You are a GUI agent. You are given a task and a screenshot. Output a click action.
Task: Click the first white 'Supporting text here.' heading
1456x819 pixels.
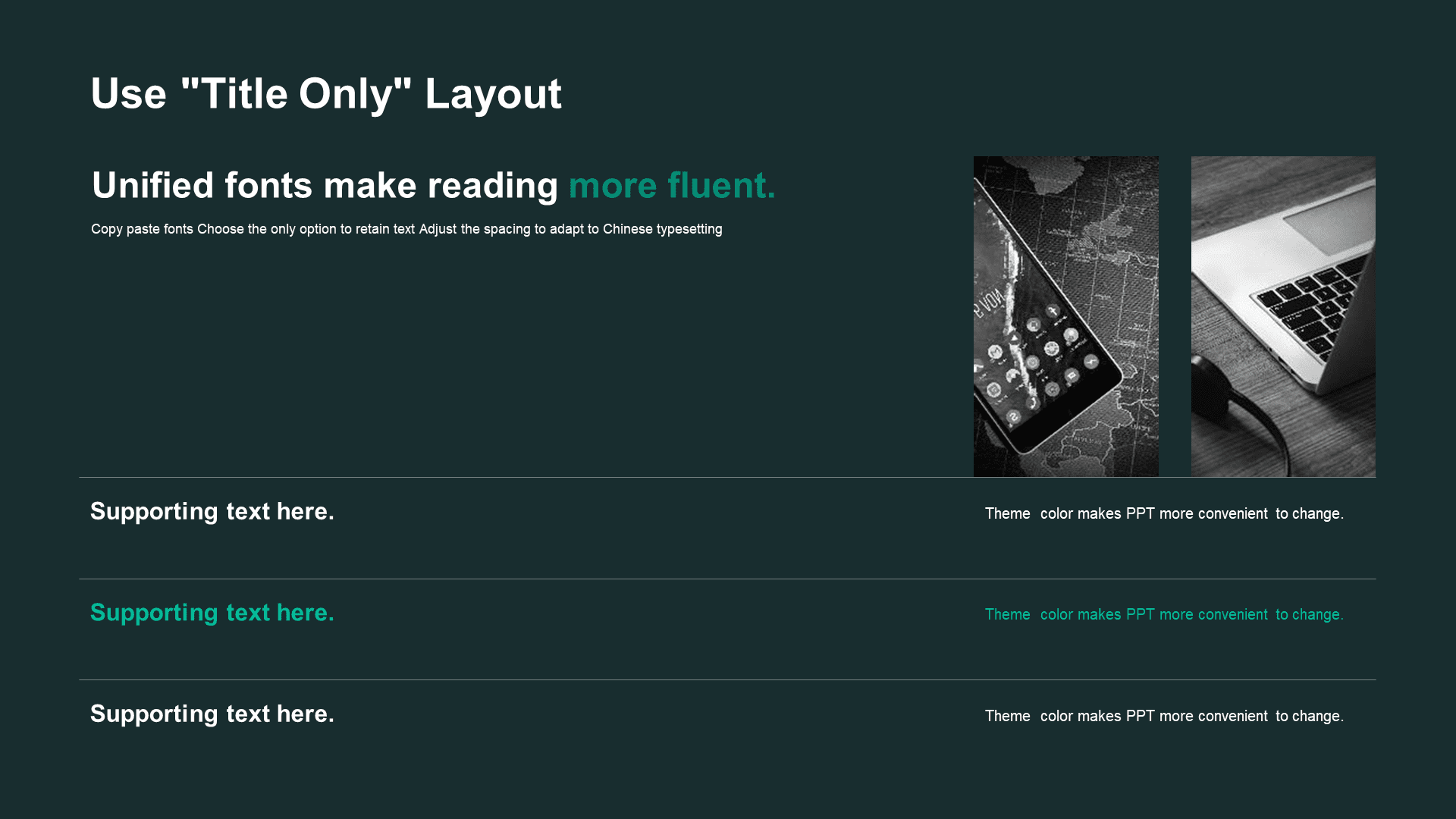coord(212,512)
